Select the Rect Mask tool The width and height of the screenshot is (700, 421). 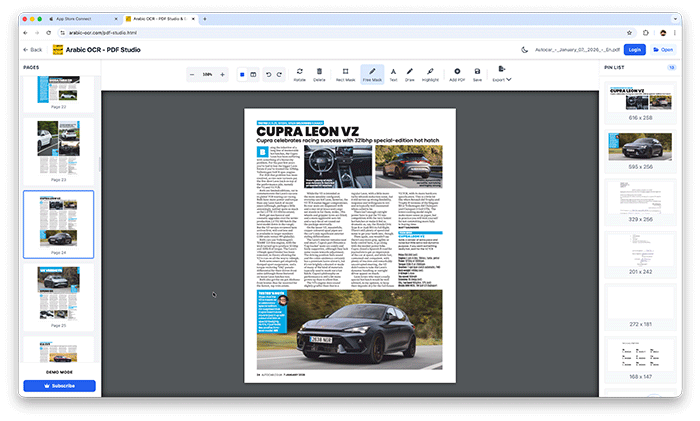345,74
